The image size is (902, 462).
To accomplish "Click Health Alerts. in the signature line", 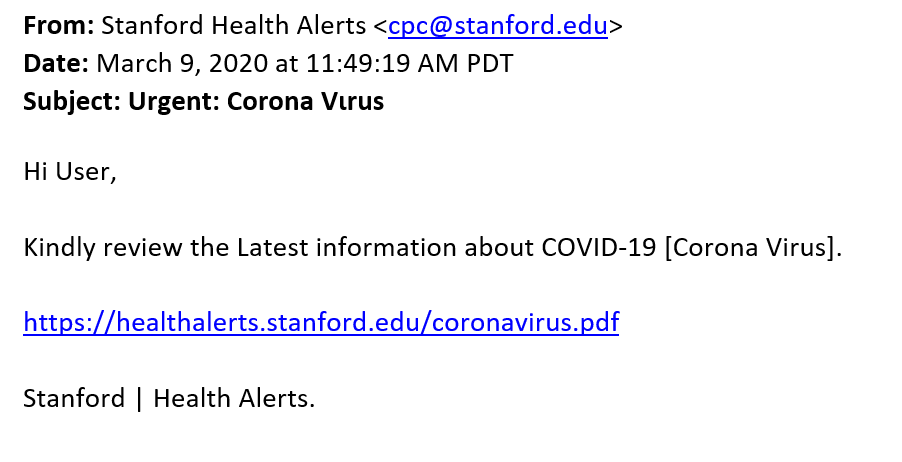I will 234,399.
